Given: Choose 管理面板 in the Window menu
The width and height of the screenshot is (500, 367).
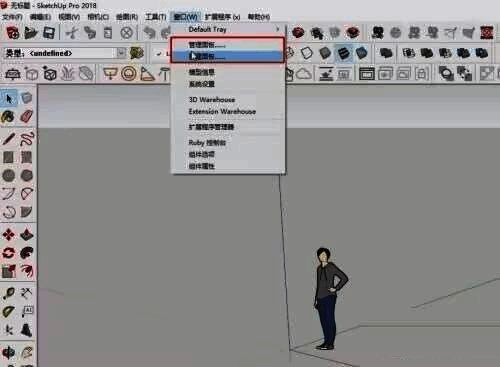Looking at the screenshot, I should [227, 45].
